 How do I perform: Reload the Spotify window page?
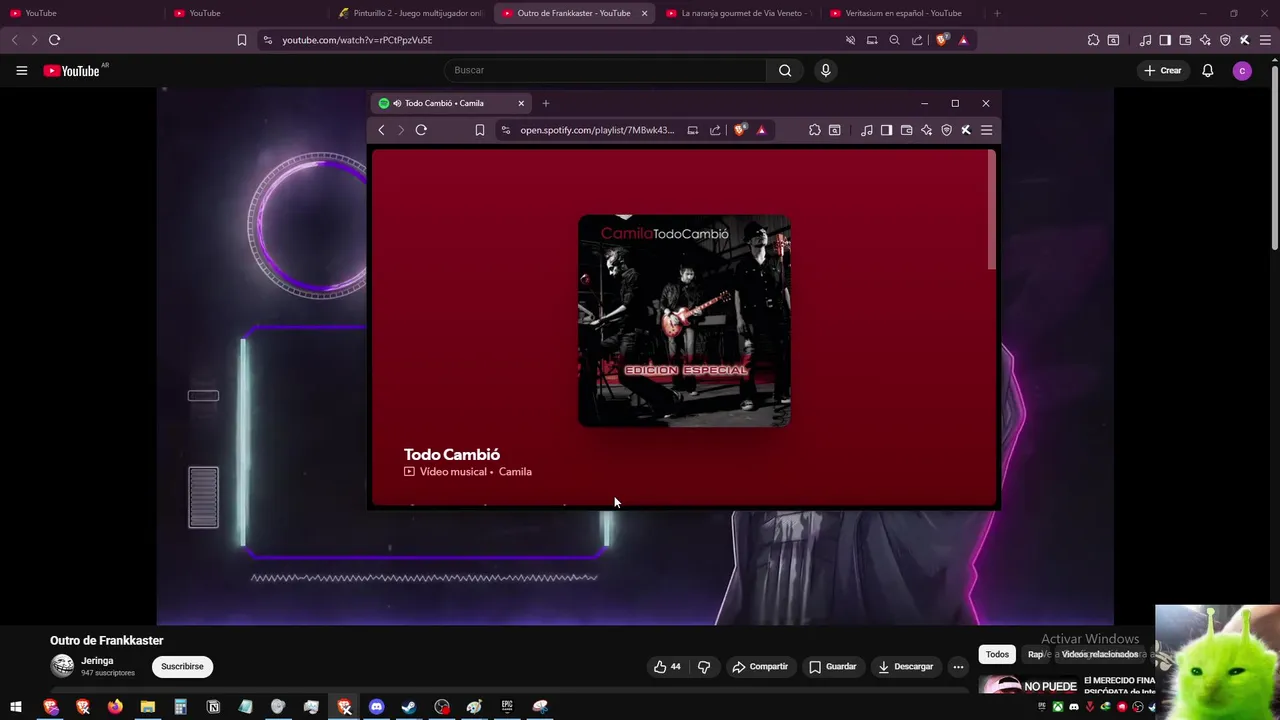421,130
